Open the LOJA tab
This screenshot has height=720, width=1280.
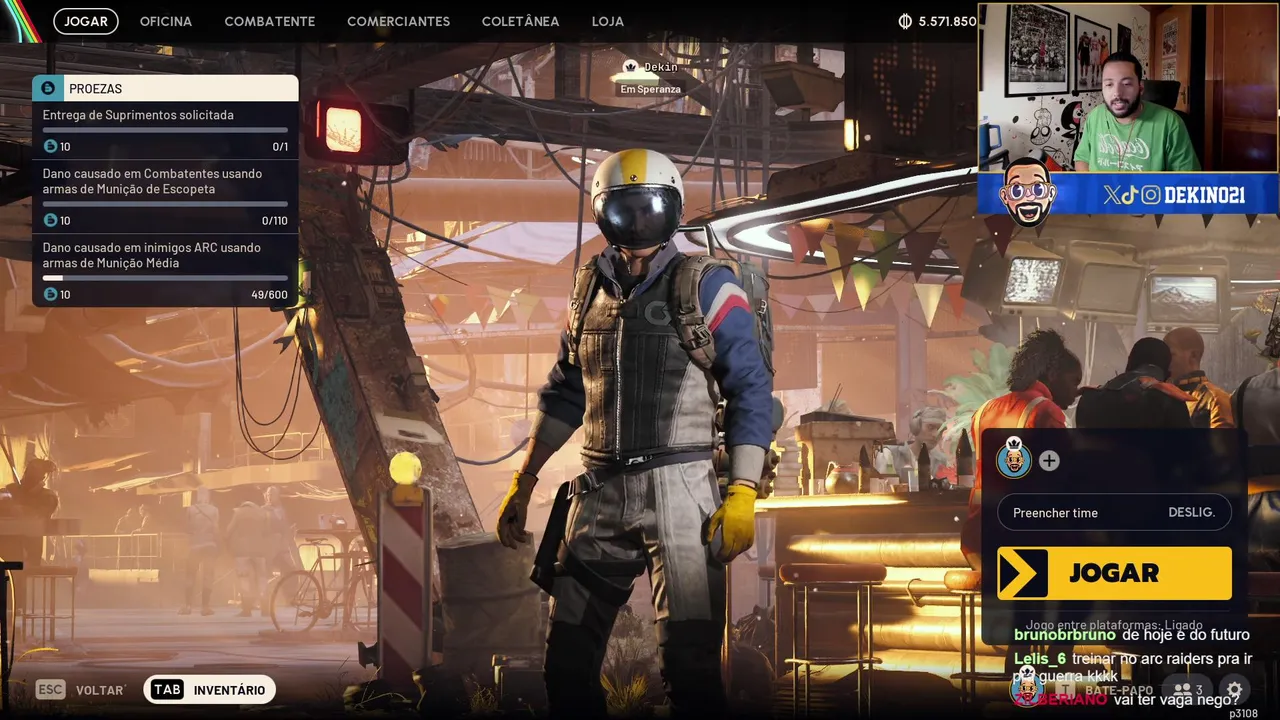coord(607,21)
